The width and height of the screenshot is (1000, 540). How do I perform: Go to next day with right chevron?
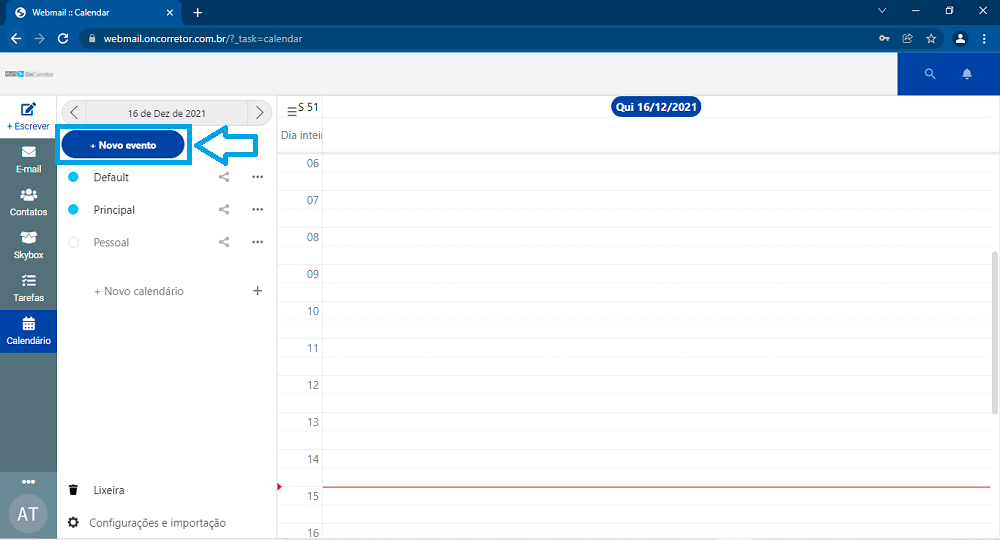click(260, 113)
